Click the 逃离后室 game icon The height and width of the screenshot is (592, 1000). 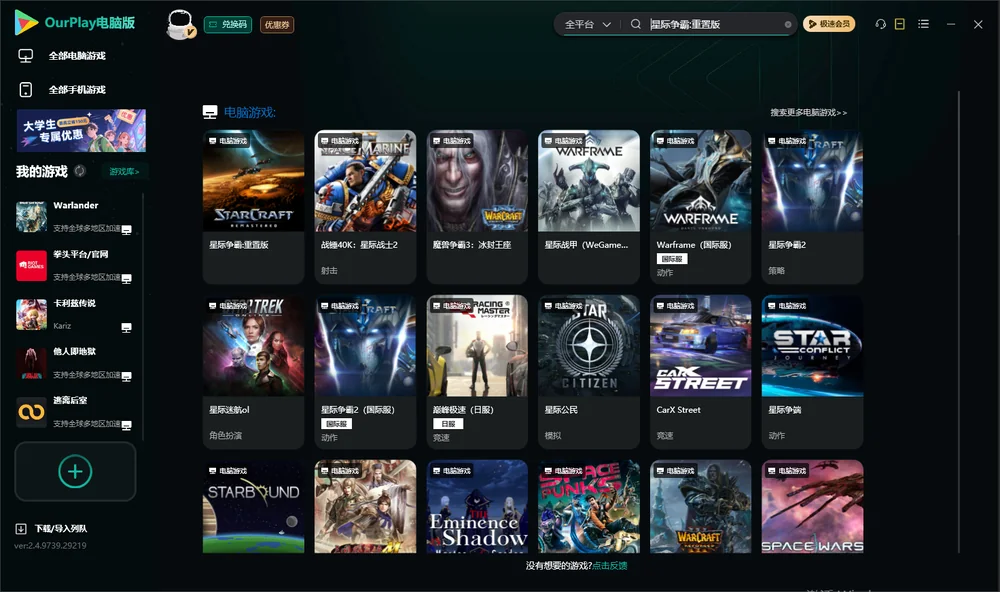click(x=31, y=412)
